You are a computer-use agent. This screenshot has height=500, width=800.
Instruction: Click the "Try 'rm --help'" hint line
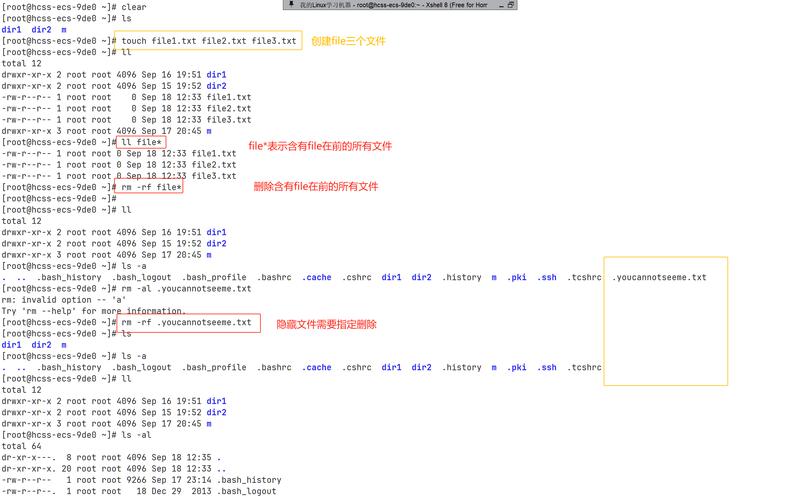[94, 311]
